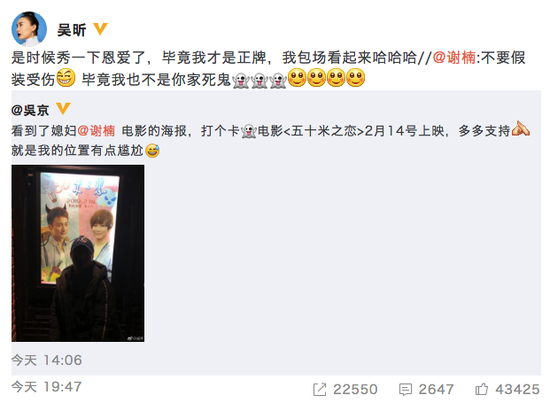
Task: Click the thumbs-up like icon
Action: (x=481, y=389)
